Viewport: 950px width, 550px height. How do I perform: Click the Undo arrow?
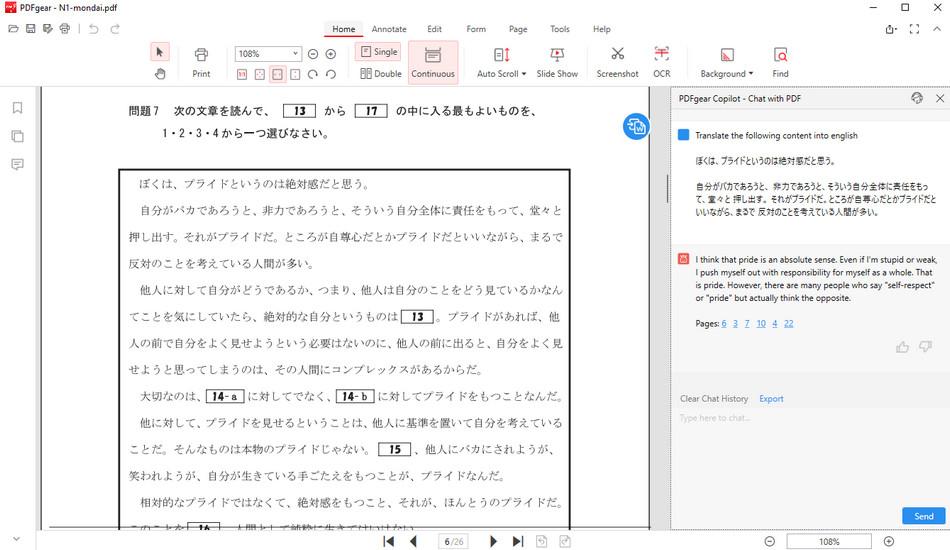pyautogui.click(x=93, y=28)
